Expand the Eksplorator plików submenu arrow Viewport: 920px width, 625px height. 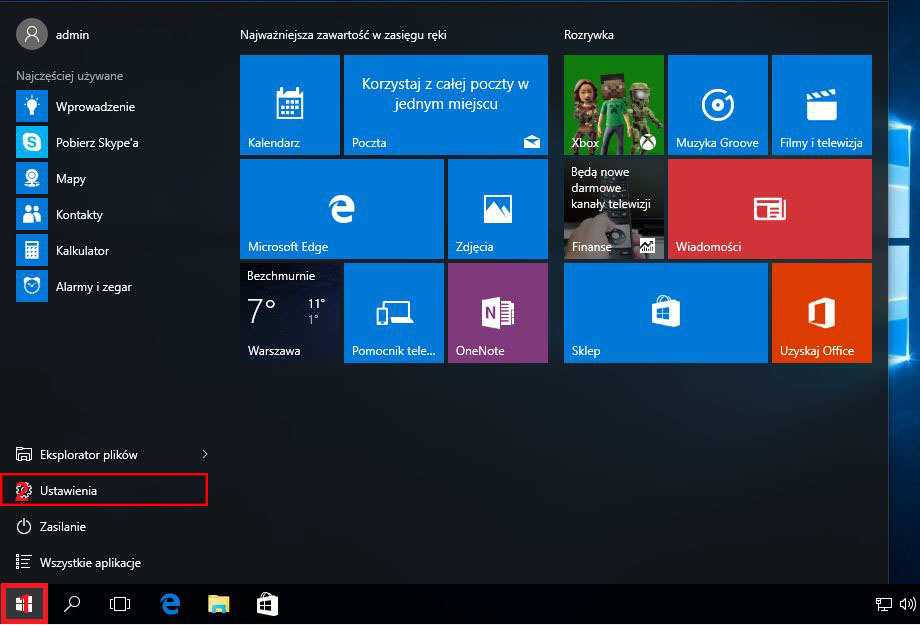pos(205,455)
